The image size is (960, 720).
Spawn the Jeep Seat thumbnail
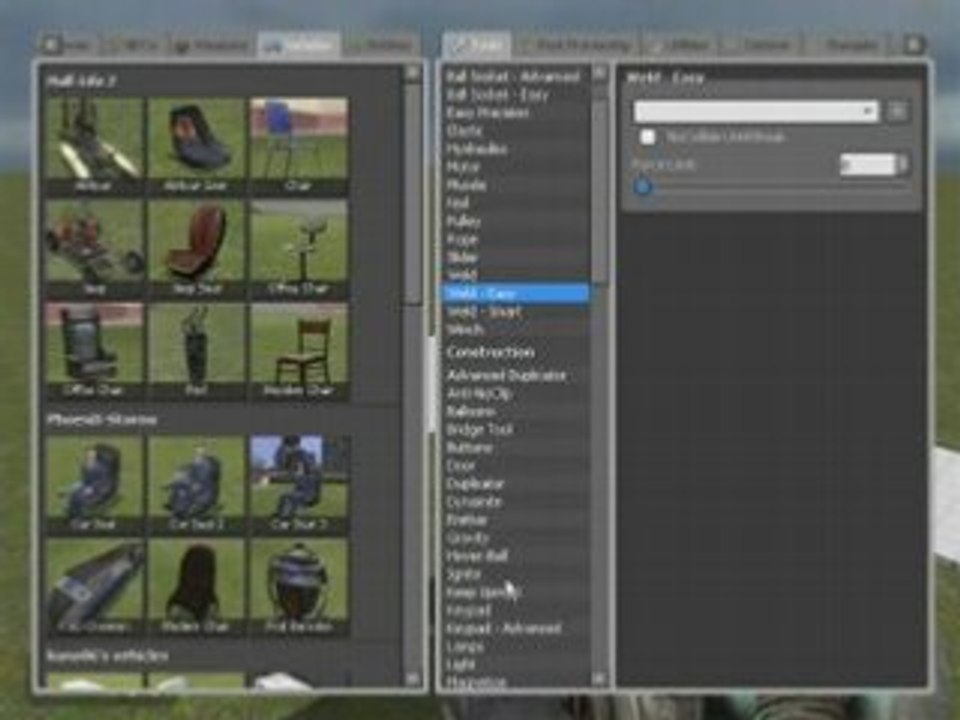(196, 249)
